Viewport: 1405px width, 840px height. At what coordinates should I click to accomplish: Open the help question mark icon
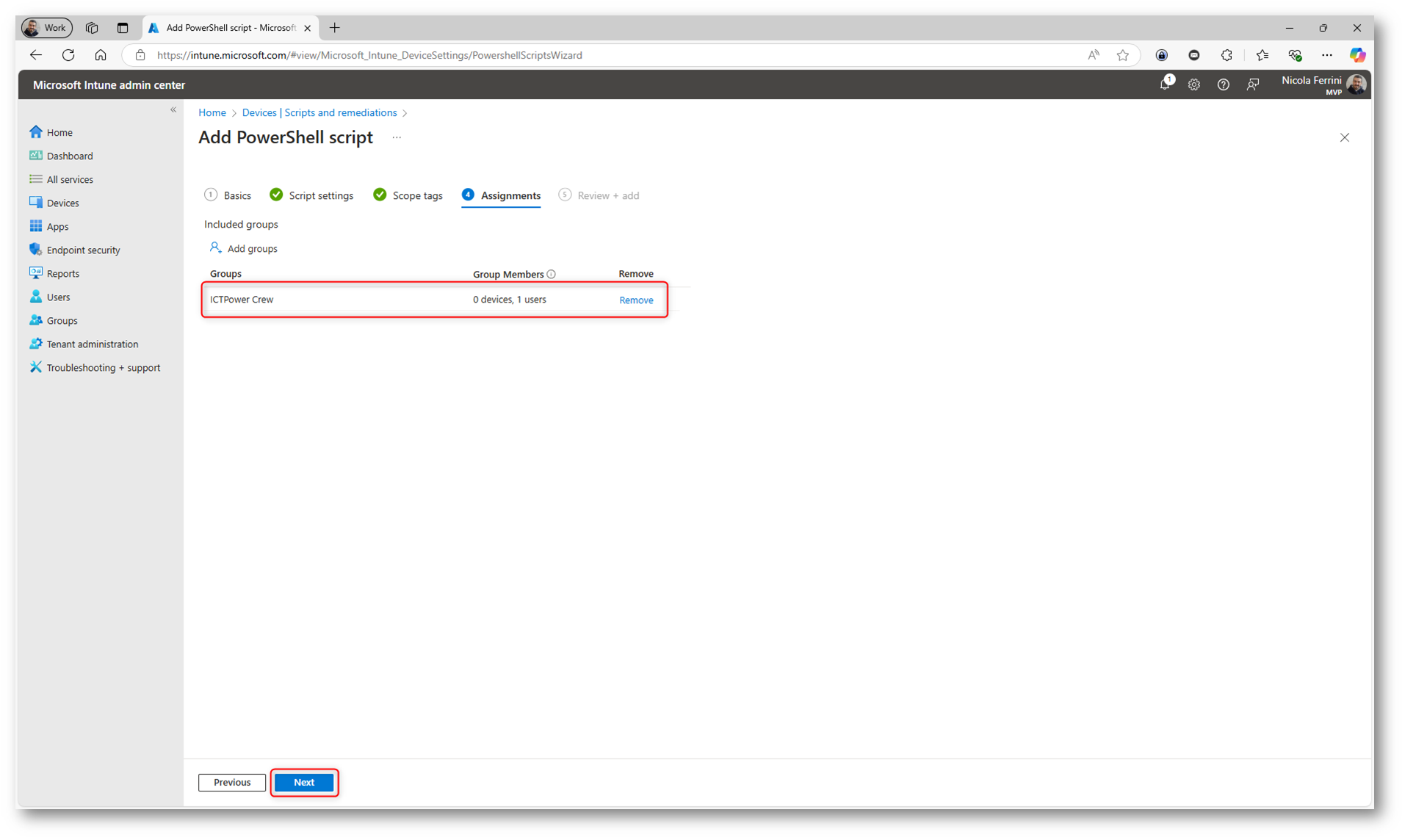tap(1224, 85)
